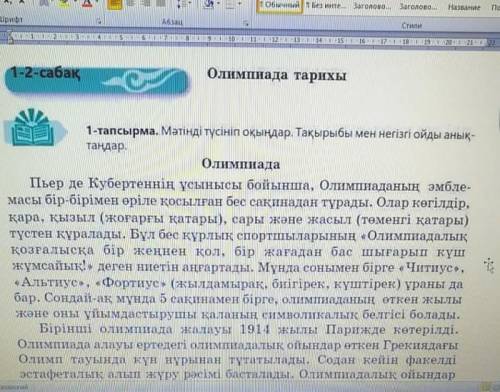Click the bold text 1-тапсырма.
Screen dimensions: 500x392
(x=122, y=131)
